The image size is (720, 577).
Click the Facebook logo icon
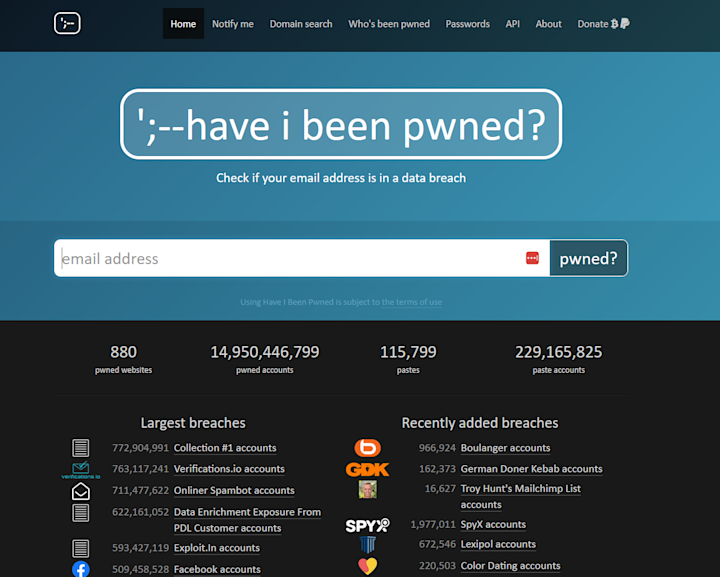coord(81,569)
